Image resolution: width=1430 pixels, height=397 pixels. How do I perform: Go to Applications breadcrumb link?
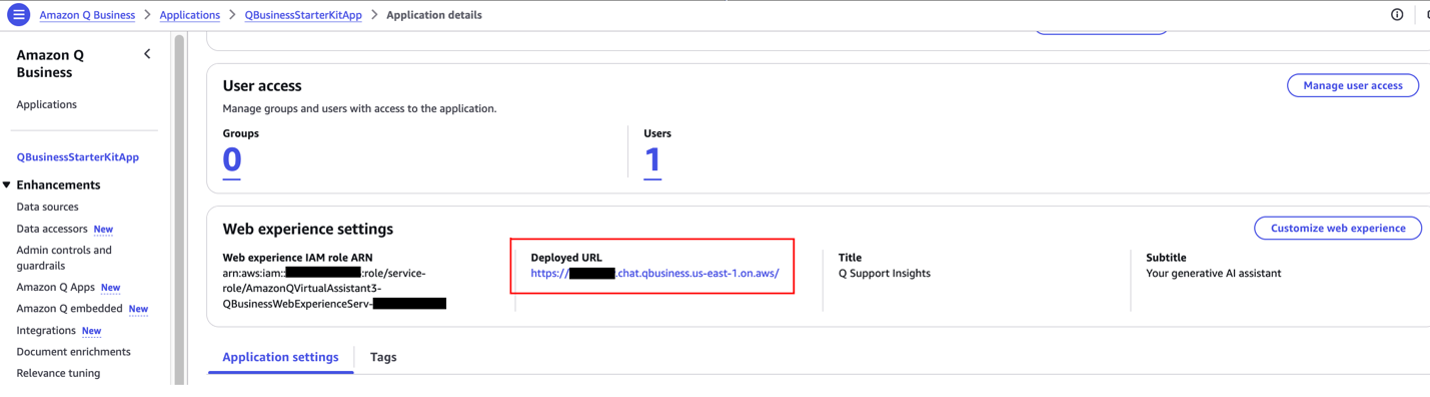tap(190, 15)
